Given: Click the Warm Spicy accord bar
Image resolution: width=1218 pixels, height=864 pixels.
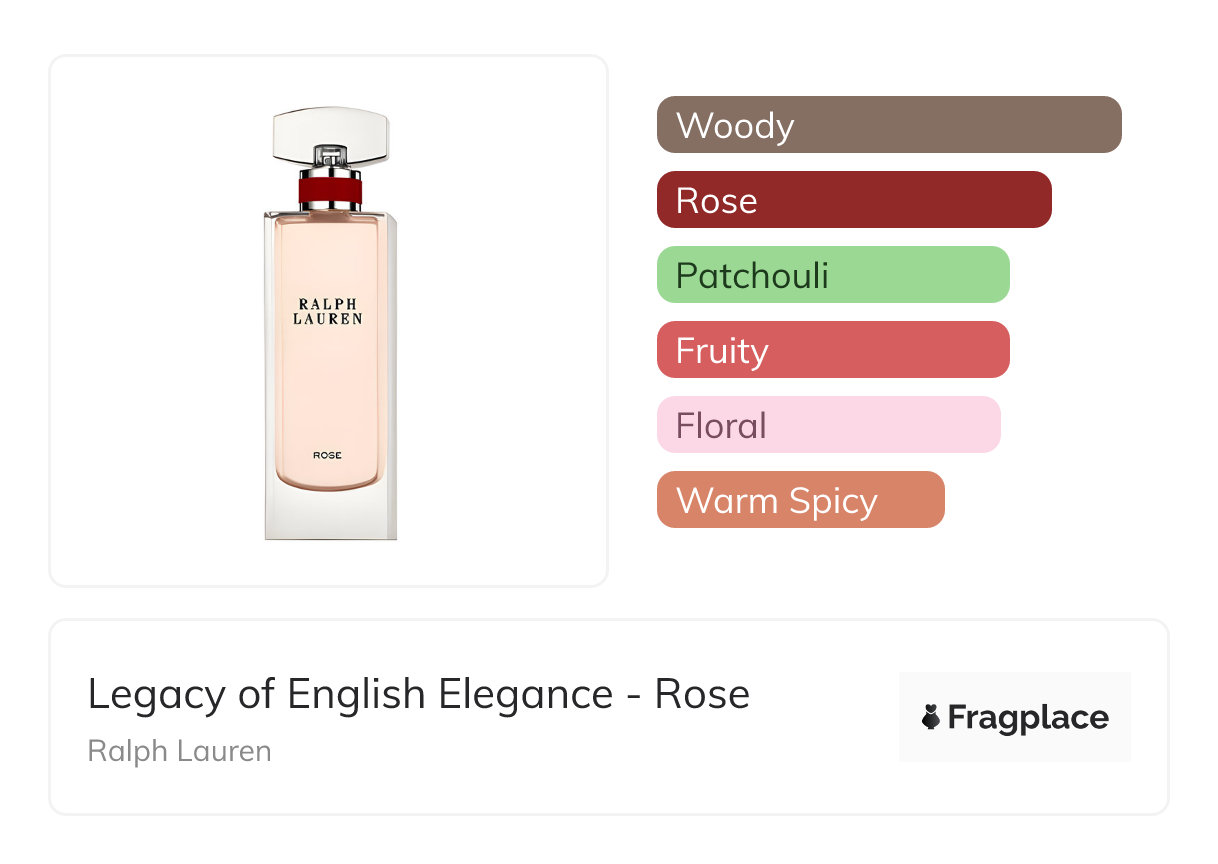Looking at the screenshot, I should 800,500.
